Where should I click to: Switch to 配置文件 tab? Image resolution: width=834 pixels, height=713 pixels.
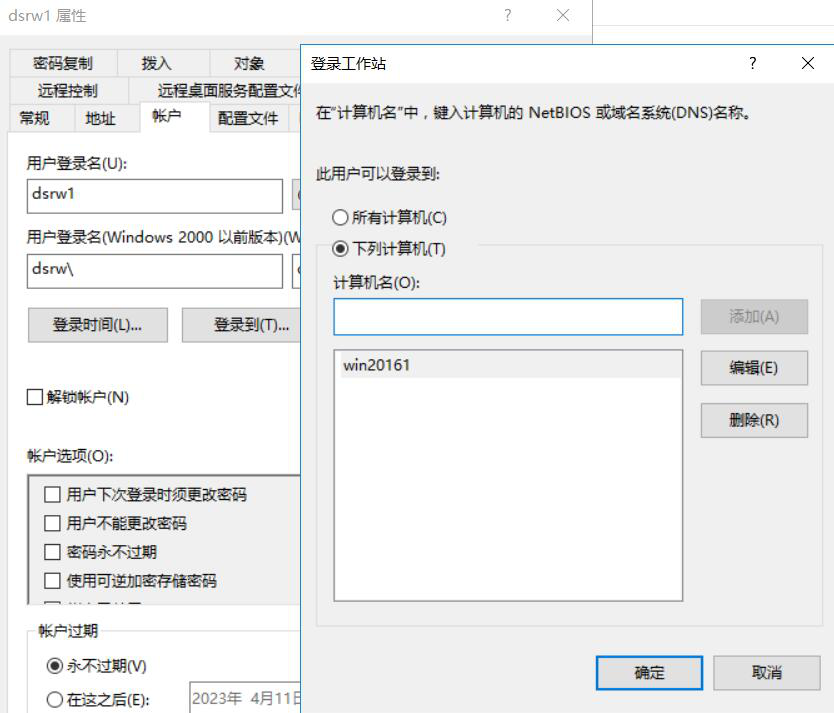(x=249, y=118)
